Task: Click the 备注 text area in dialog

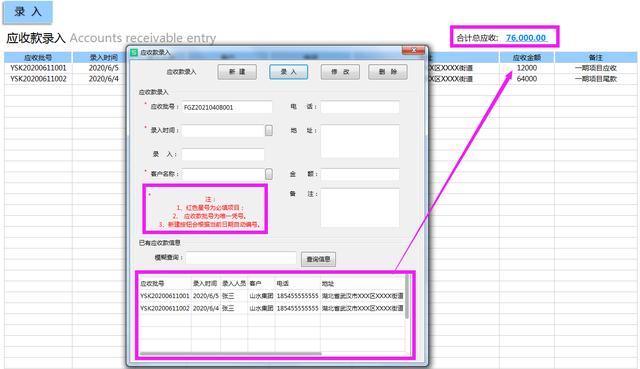Action: tap(360, 208)
